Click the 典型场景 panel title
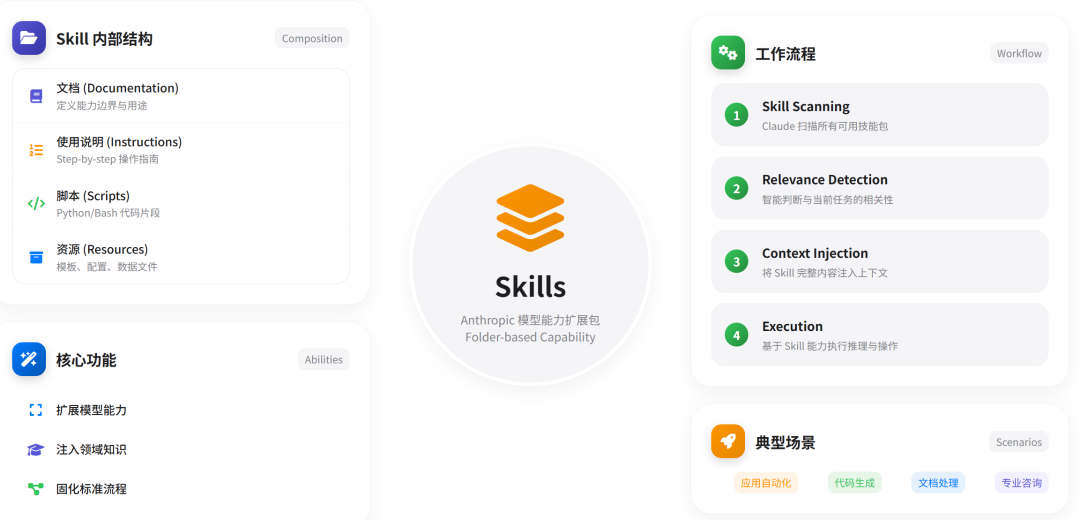This screenshot has width=1080, height=520. point(785,442)
